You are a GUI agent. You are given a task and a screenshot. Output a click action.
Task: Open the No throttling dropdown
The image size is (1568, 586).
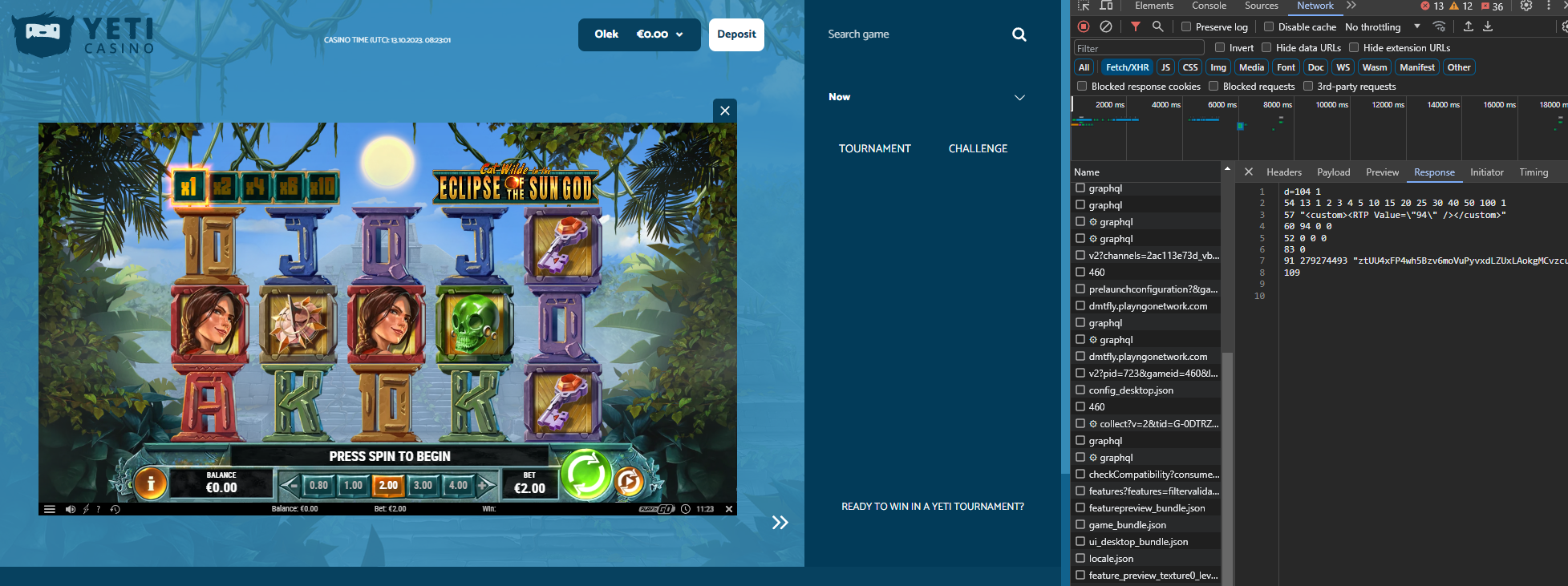tap(1383, 26)
